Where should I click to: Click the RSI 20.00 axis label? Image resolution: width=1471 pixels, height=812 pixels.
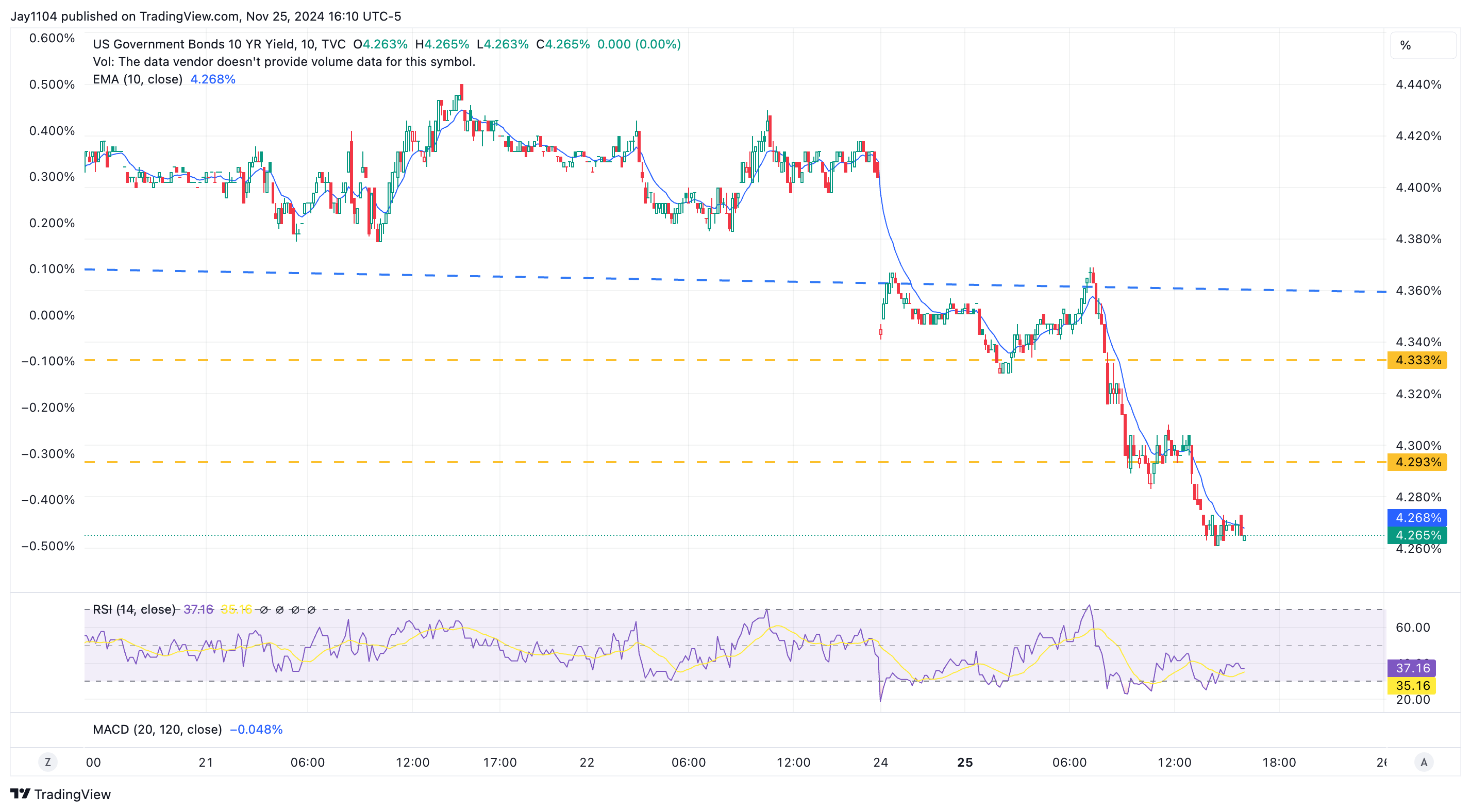[x=1412, y=700]
